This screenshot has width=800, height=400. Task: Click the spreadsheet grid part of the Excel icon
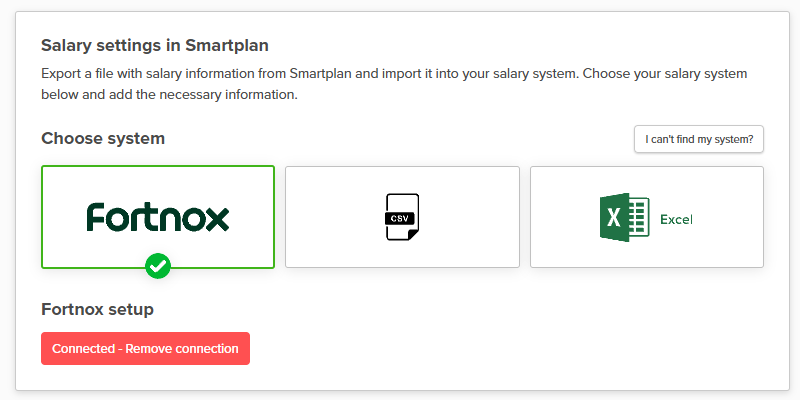[x=641, y=217]
